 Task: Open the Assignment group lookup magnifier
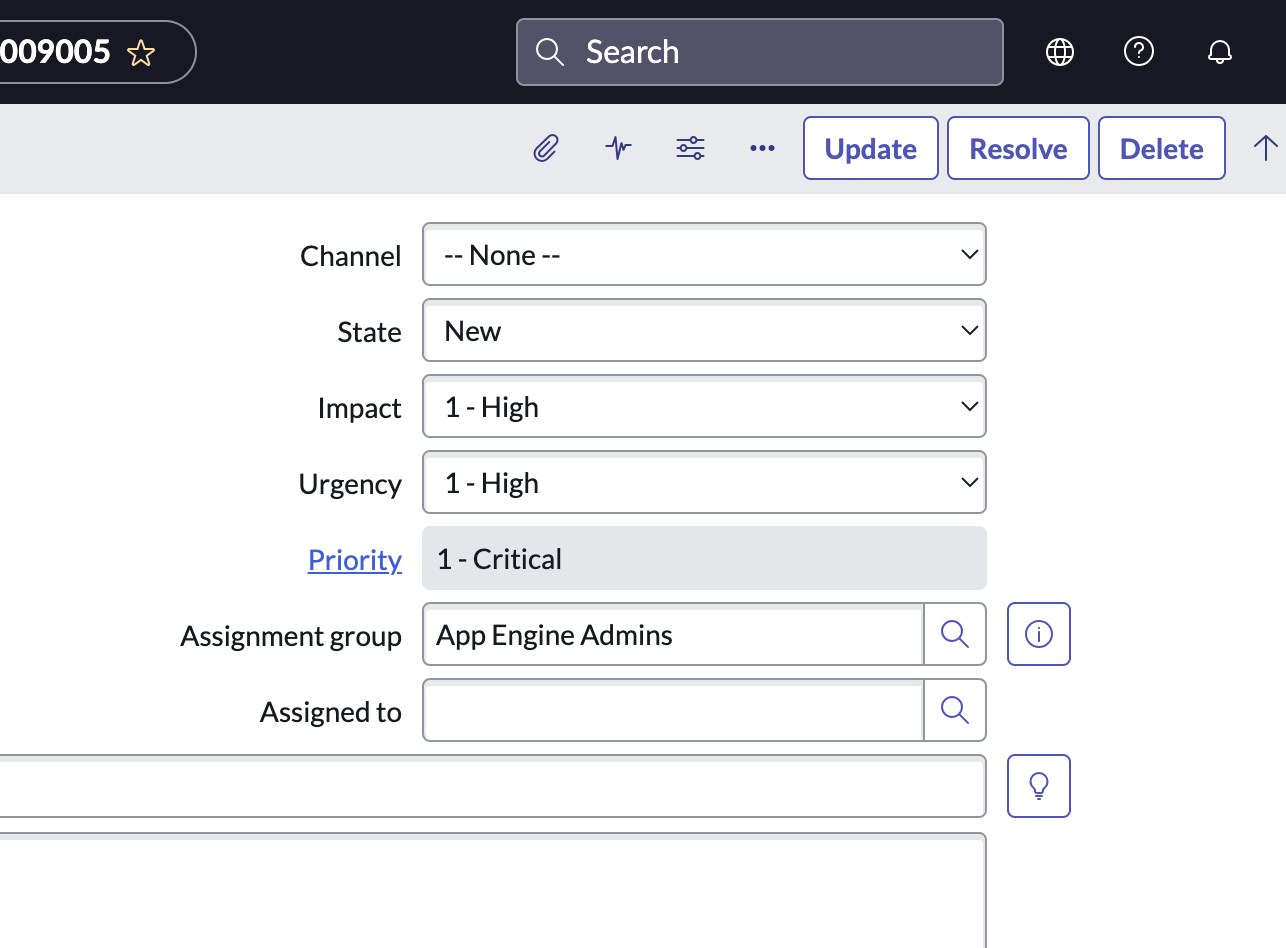(954, 634)
